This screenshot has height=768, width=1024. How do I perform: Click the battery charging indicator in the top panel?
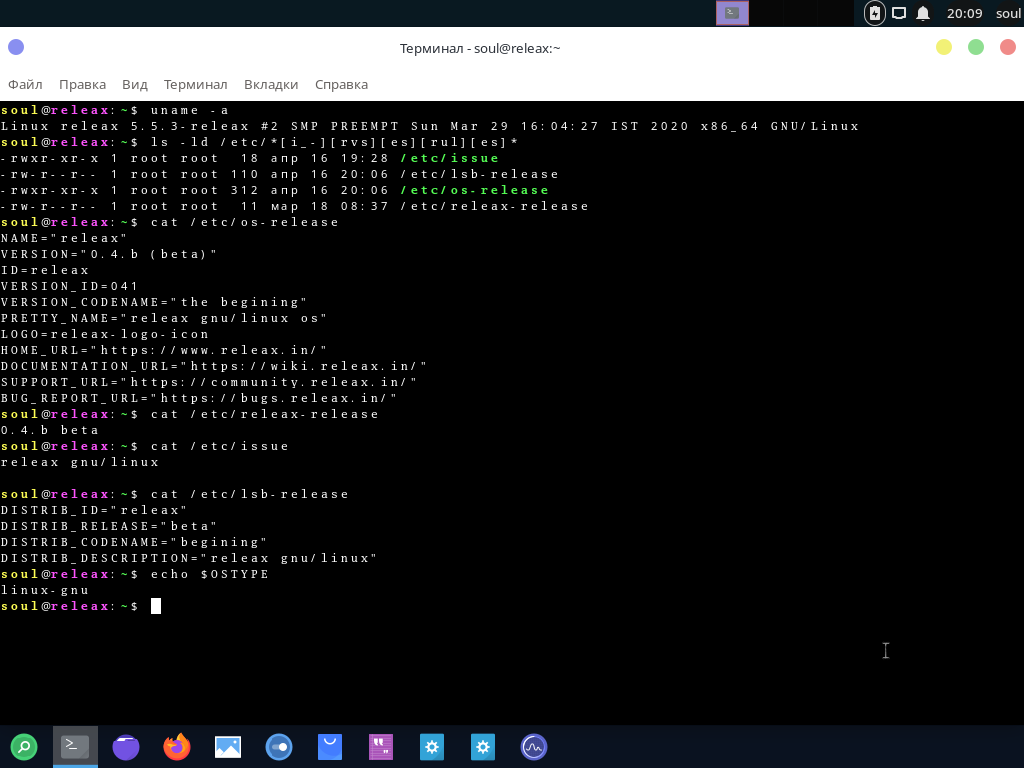874,13
